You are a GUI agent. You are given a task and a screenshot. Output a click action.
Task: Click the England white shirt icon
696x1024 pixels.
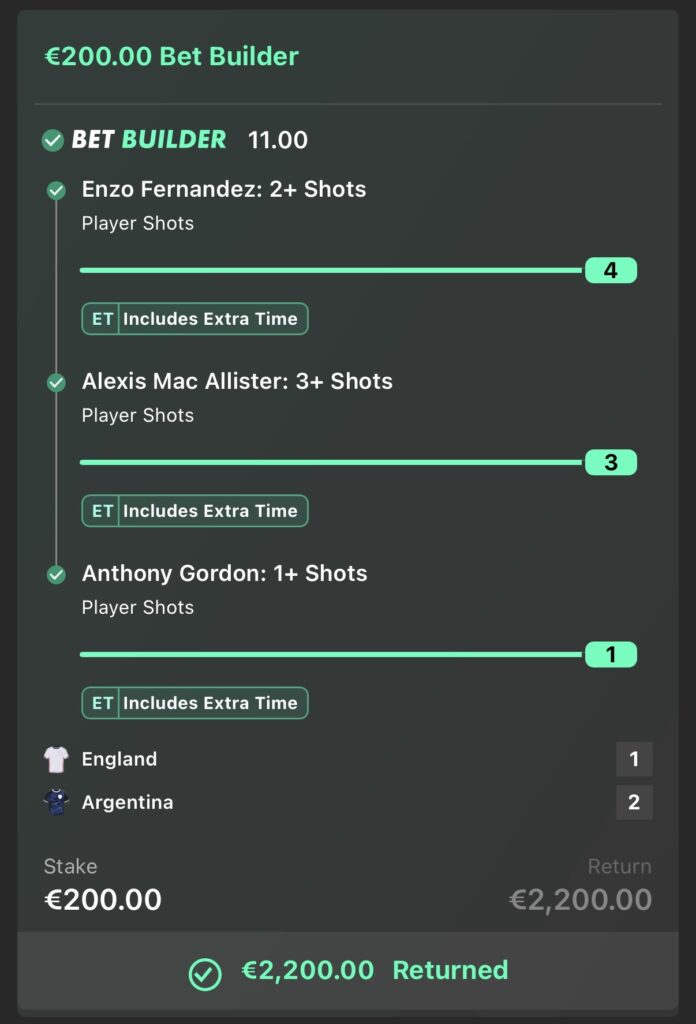click(x=56, y=759)
